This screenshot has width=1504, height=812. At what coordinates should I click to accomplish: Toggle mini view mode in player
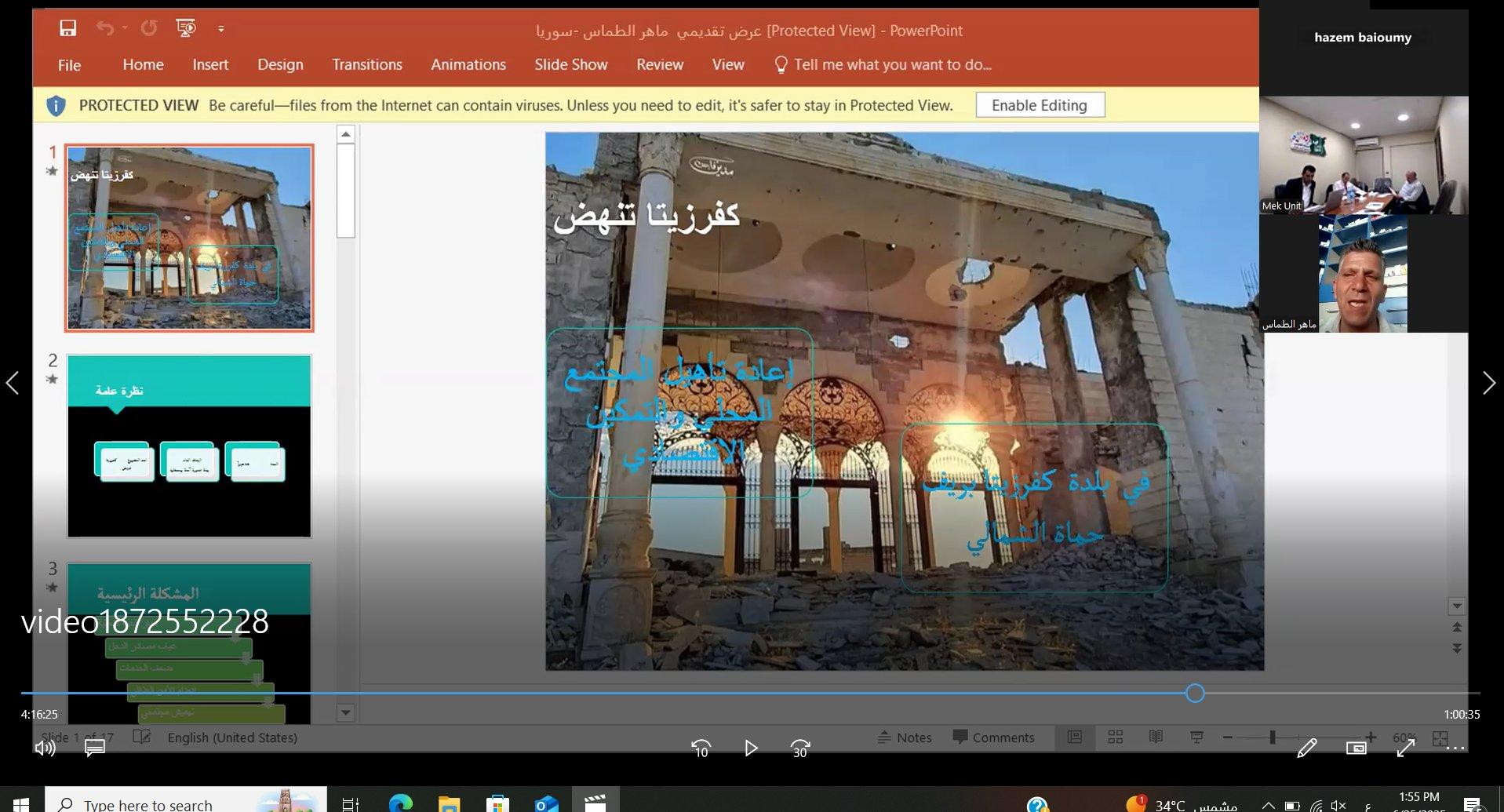click(1357, 748)
